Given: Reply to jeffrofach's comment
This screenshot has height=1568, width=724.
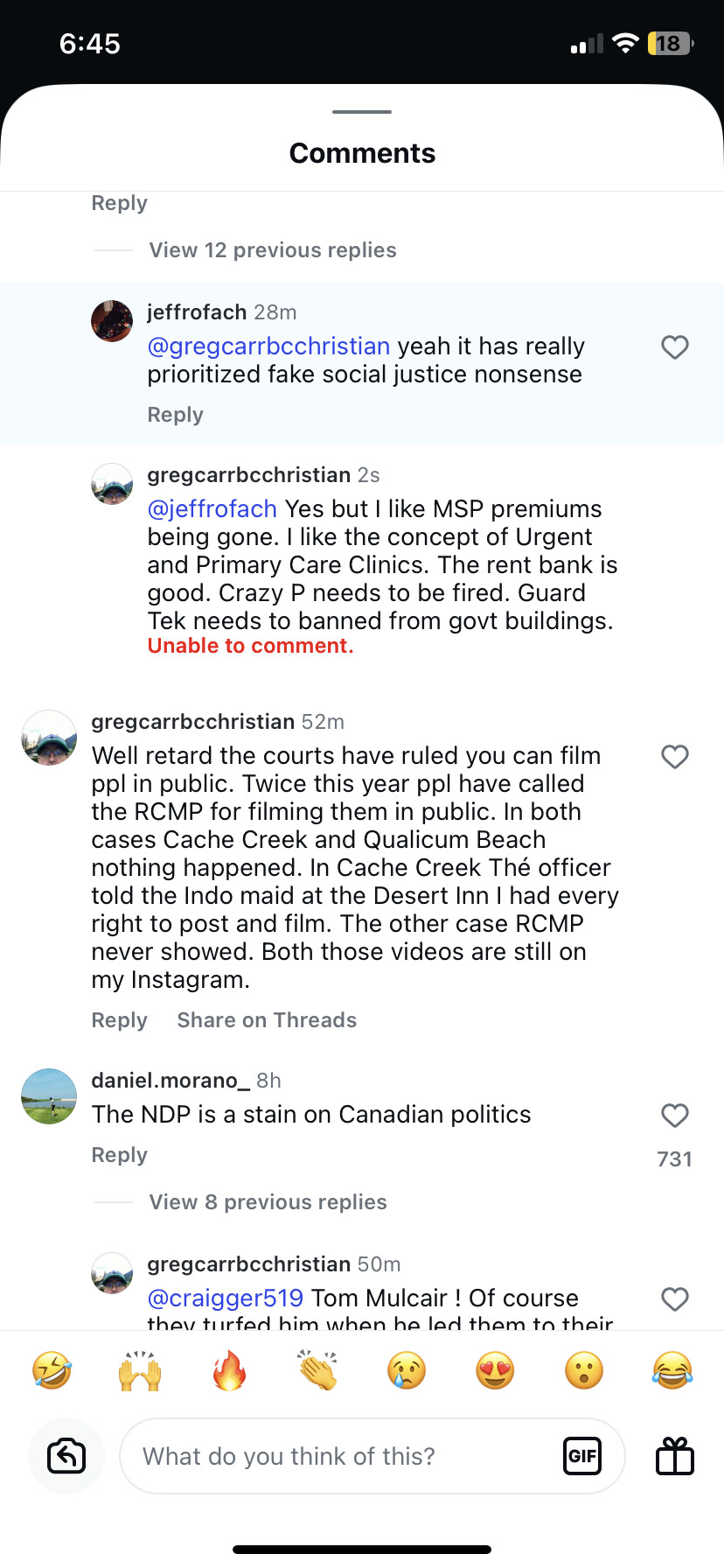Looking at the screenshot, I should (175, 415).
